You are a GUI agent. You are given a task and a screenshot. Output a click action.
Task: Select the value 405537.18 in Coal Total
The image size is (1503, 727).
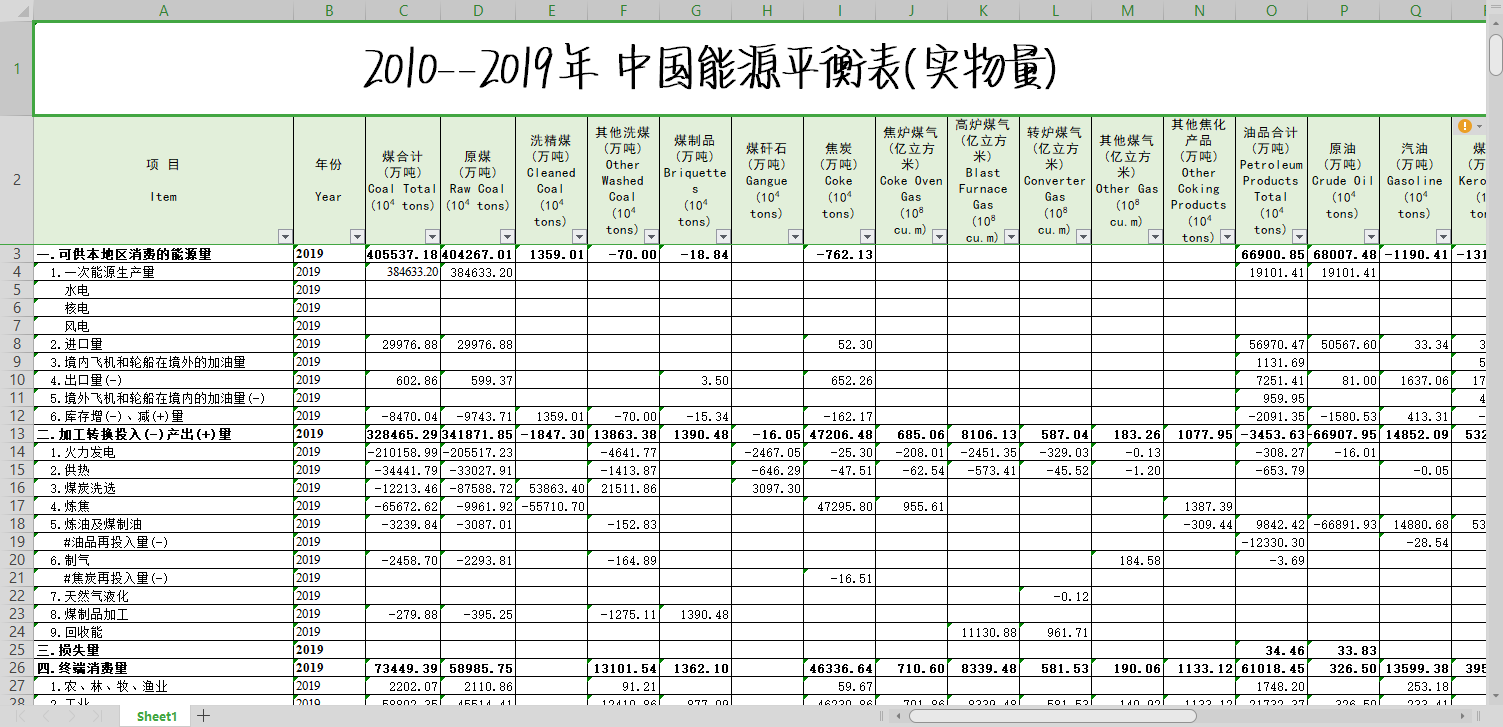tap(403, 254)
